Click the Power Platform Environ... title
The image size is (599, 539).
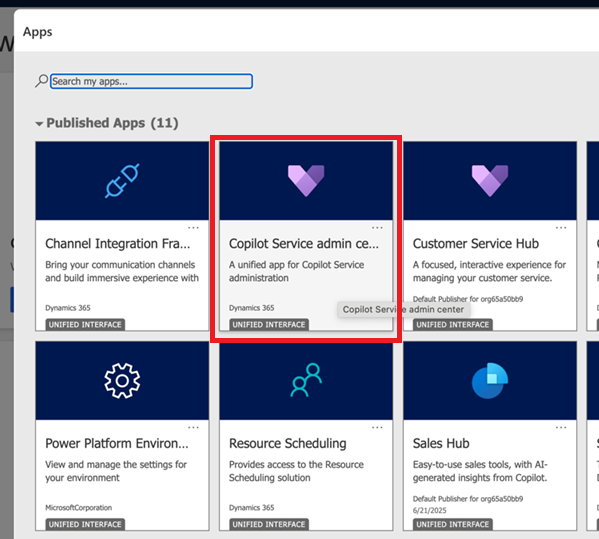tap(117, 444)
